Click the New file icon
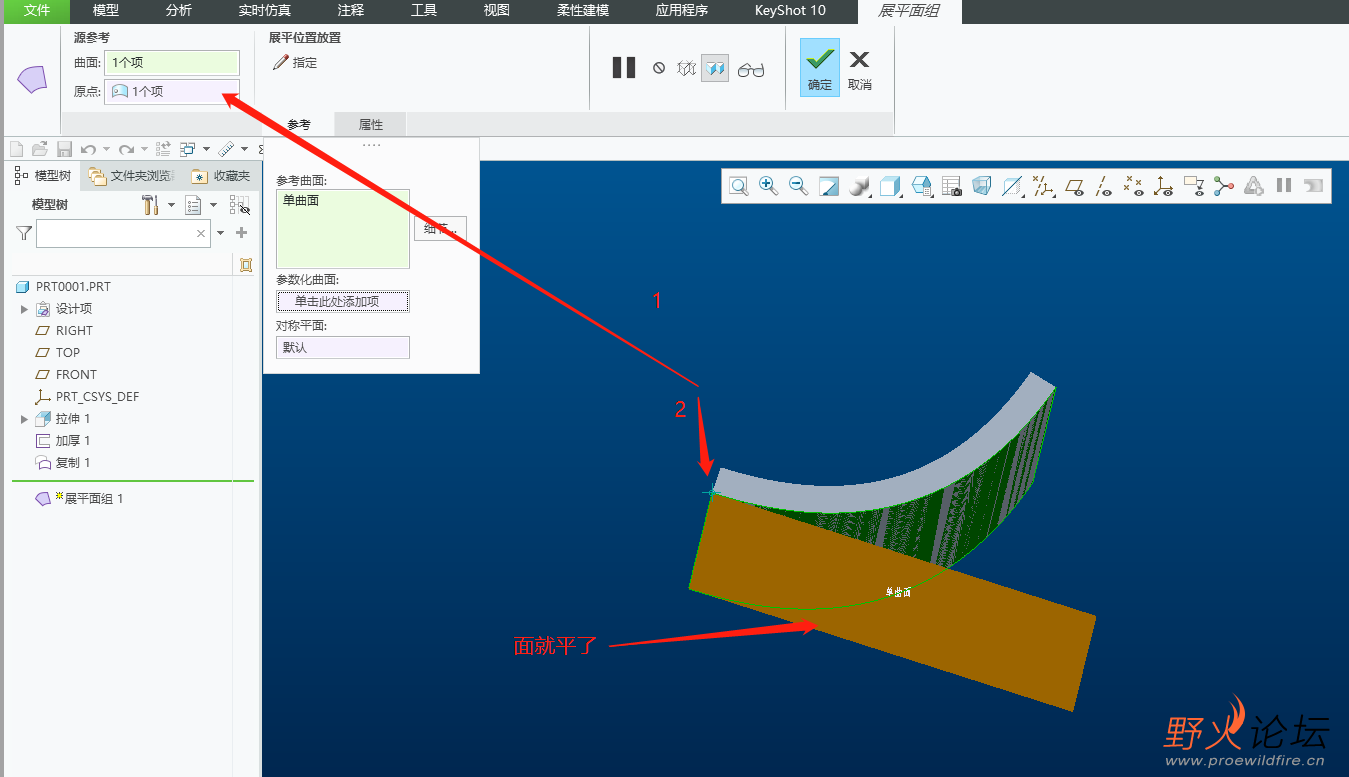1349x777 pixels. (x=16, y=149)
